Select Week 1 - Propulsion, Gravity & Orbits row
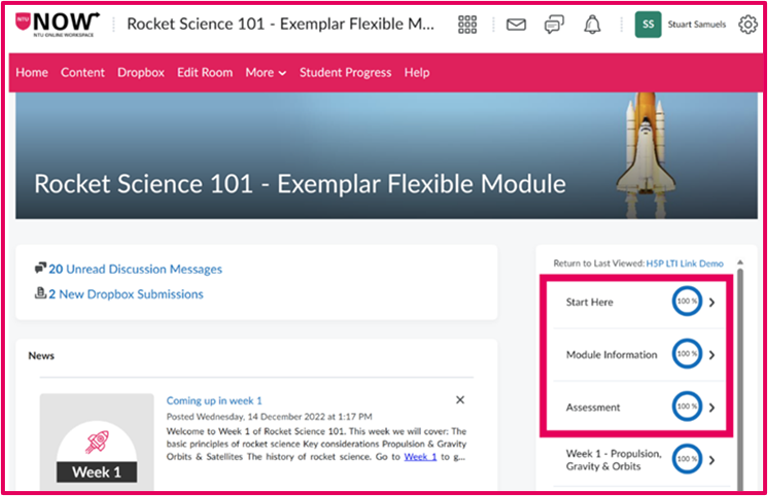The height and width of the screenshot is (496, 768). [x=639, y=460]
